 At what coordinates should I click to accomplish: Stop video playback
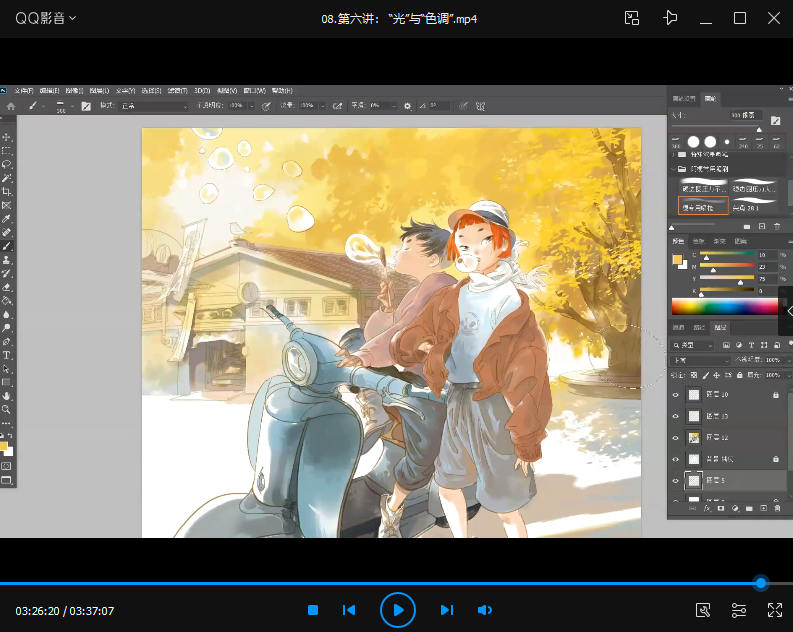coord(313,610)
